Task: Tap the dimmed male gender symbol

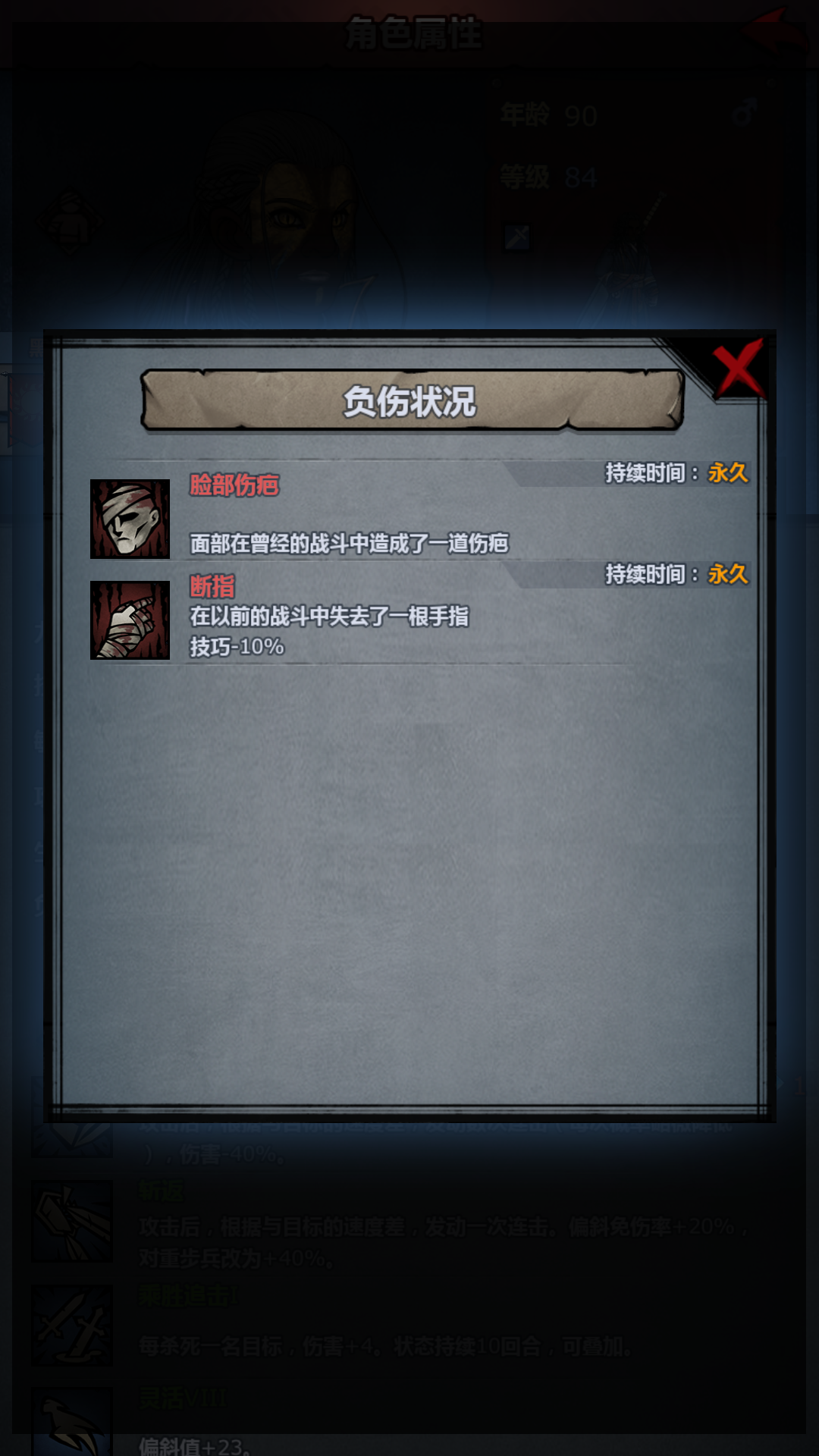Action: [745, 114]
